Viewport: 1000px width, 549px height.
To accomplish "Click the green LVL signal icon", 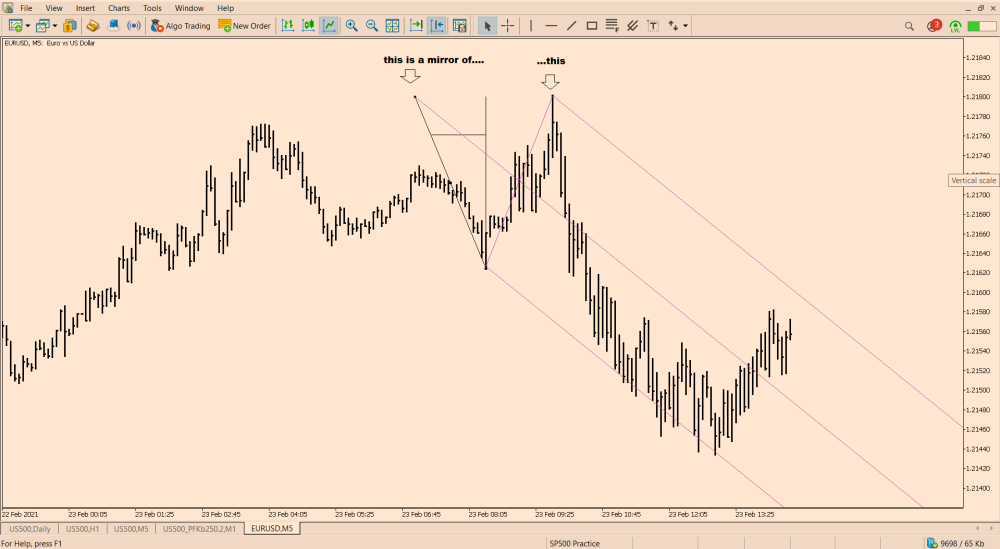I will pos(955,26).
